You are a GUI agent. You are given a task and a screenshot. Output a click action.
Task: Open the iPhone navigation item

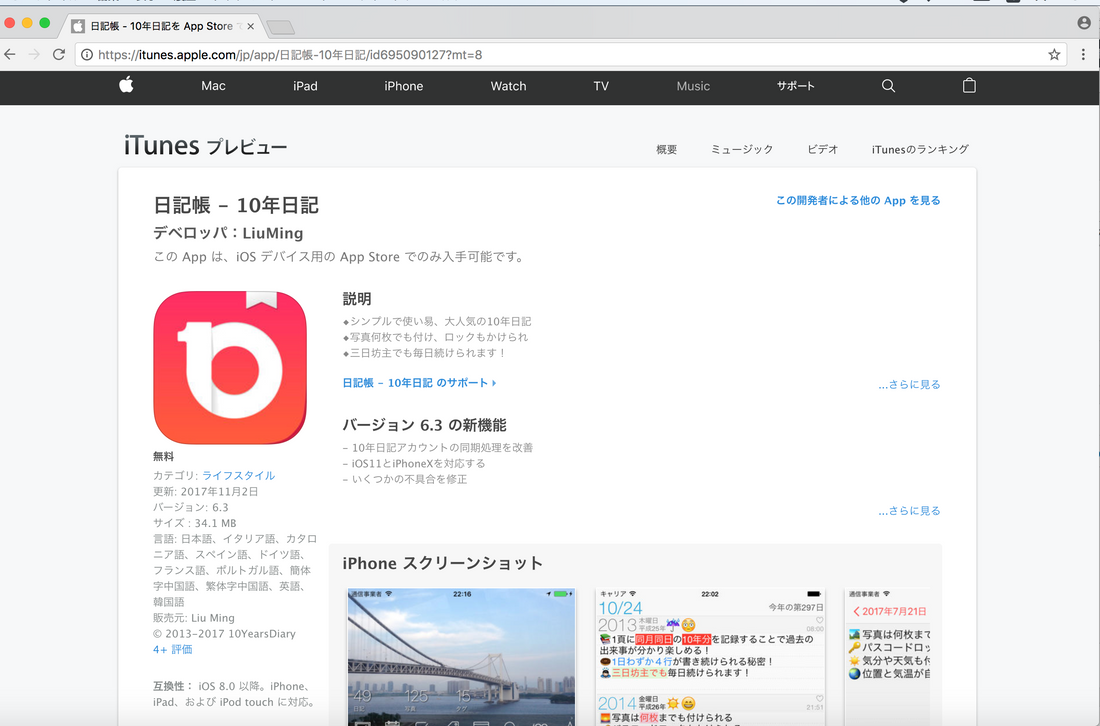(x=403, y=86)
